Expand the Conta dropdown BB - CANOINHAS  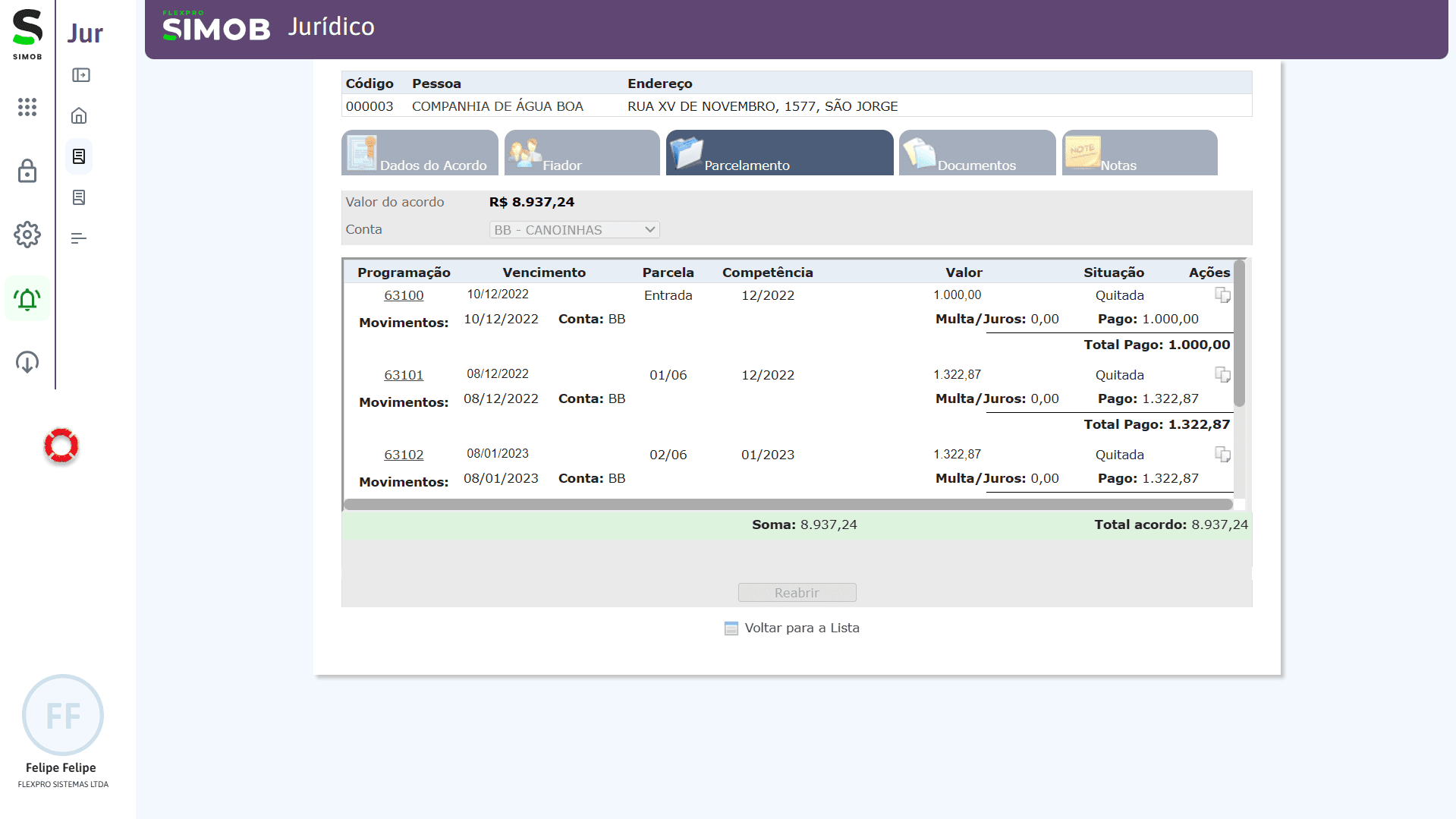574,230
